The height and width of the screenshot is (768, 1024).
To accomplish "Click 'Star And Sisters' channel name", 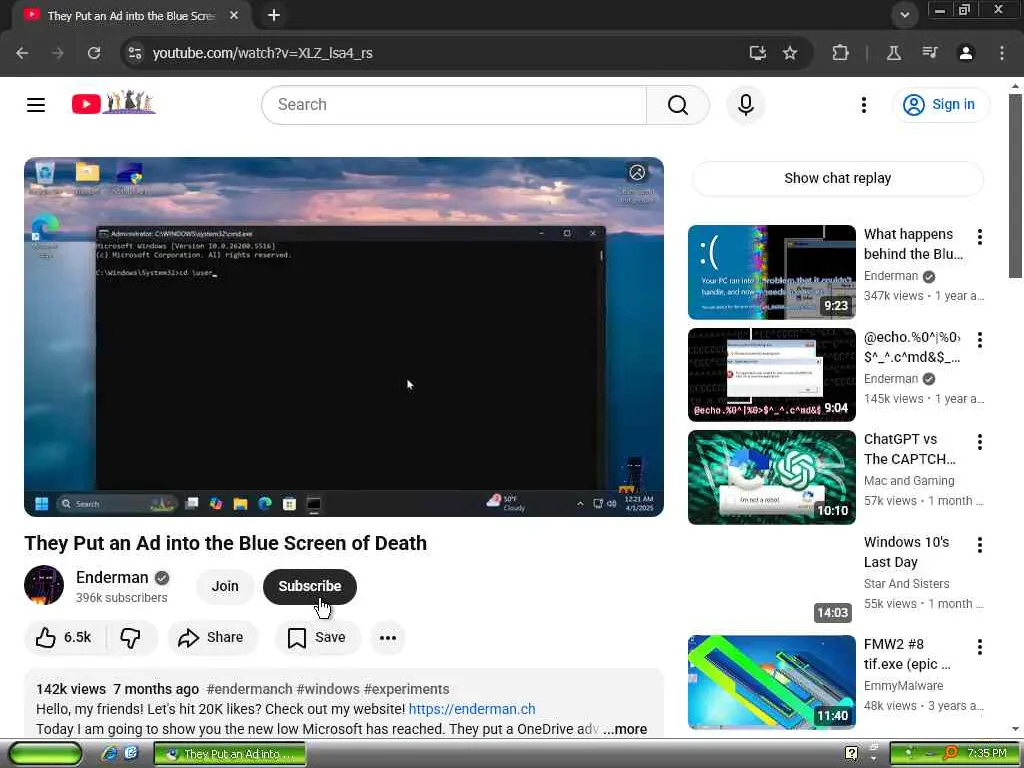I will 906,584.
